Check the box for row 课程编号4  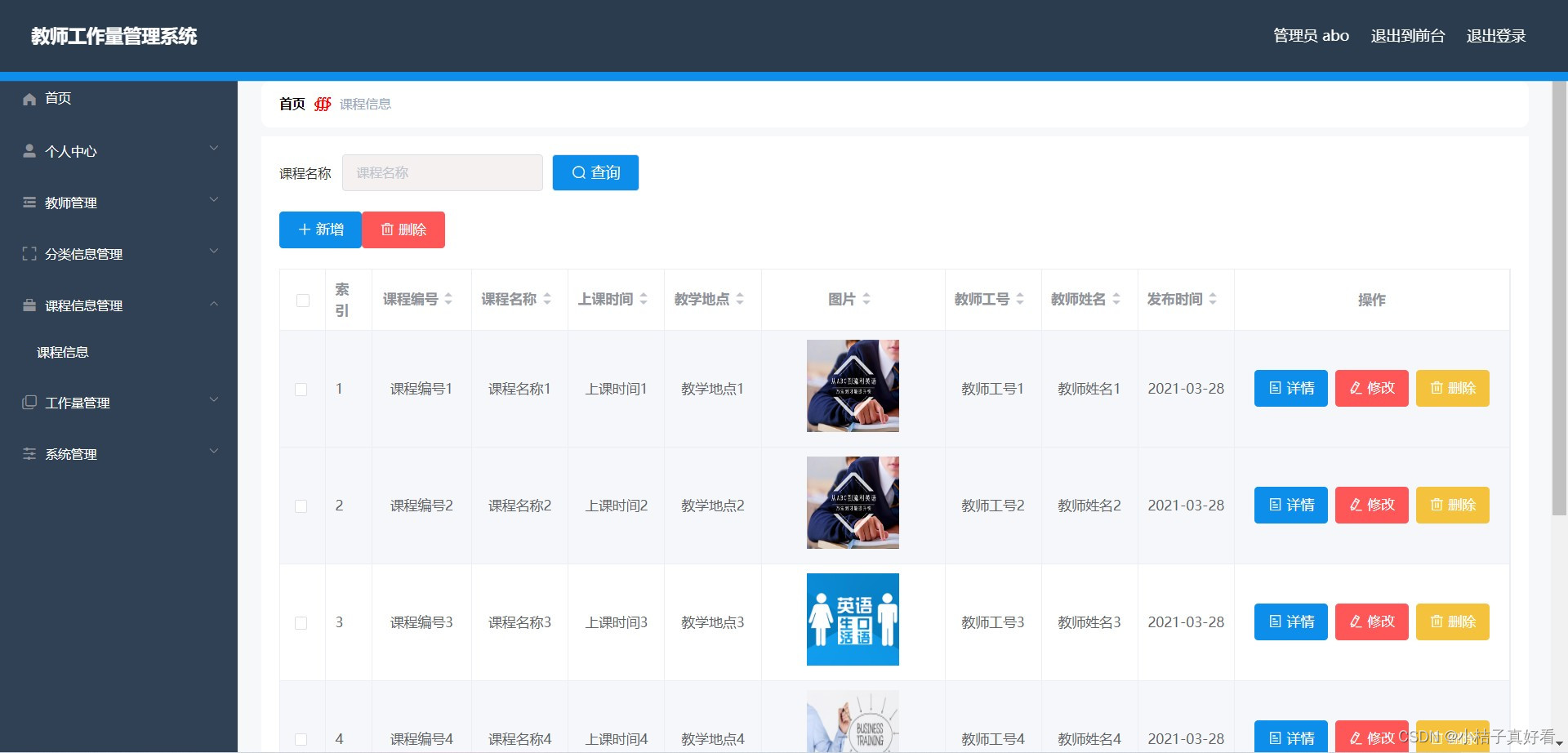[301, 739]
